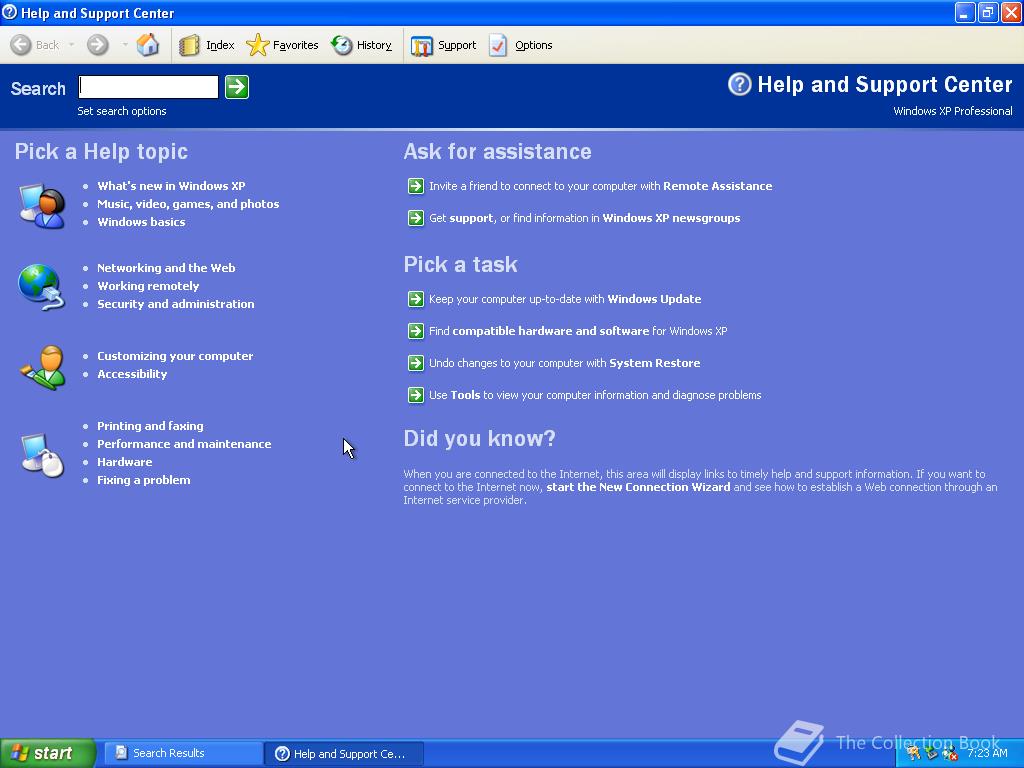Click the Support toolbar icon
This screenshot has width=1024, height=768.
[x=422, y=46]
